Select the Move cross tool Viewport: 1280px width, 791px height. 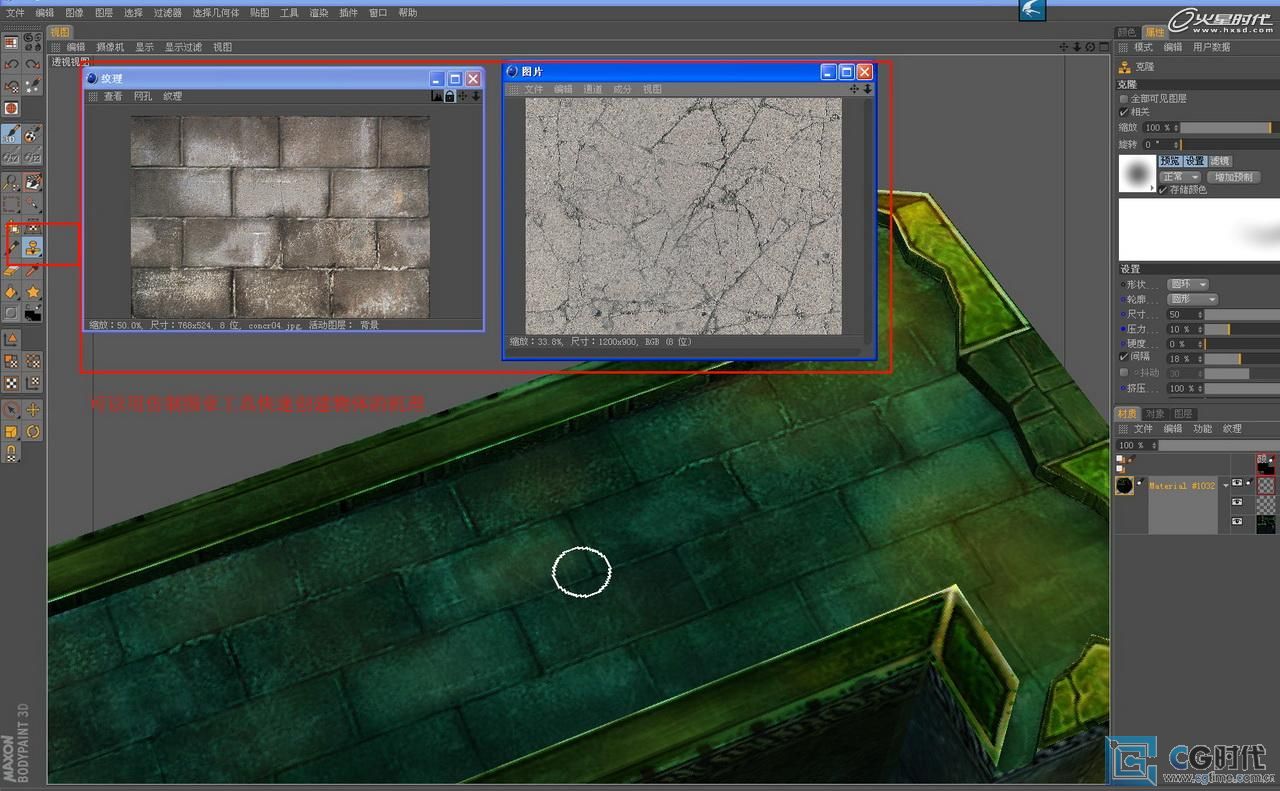(33, 409)
